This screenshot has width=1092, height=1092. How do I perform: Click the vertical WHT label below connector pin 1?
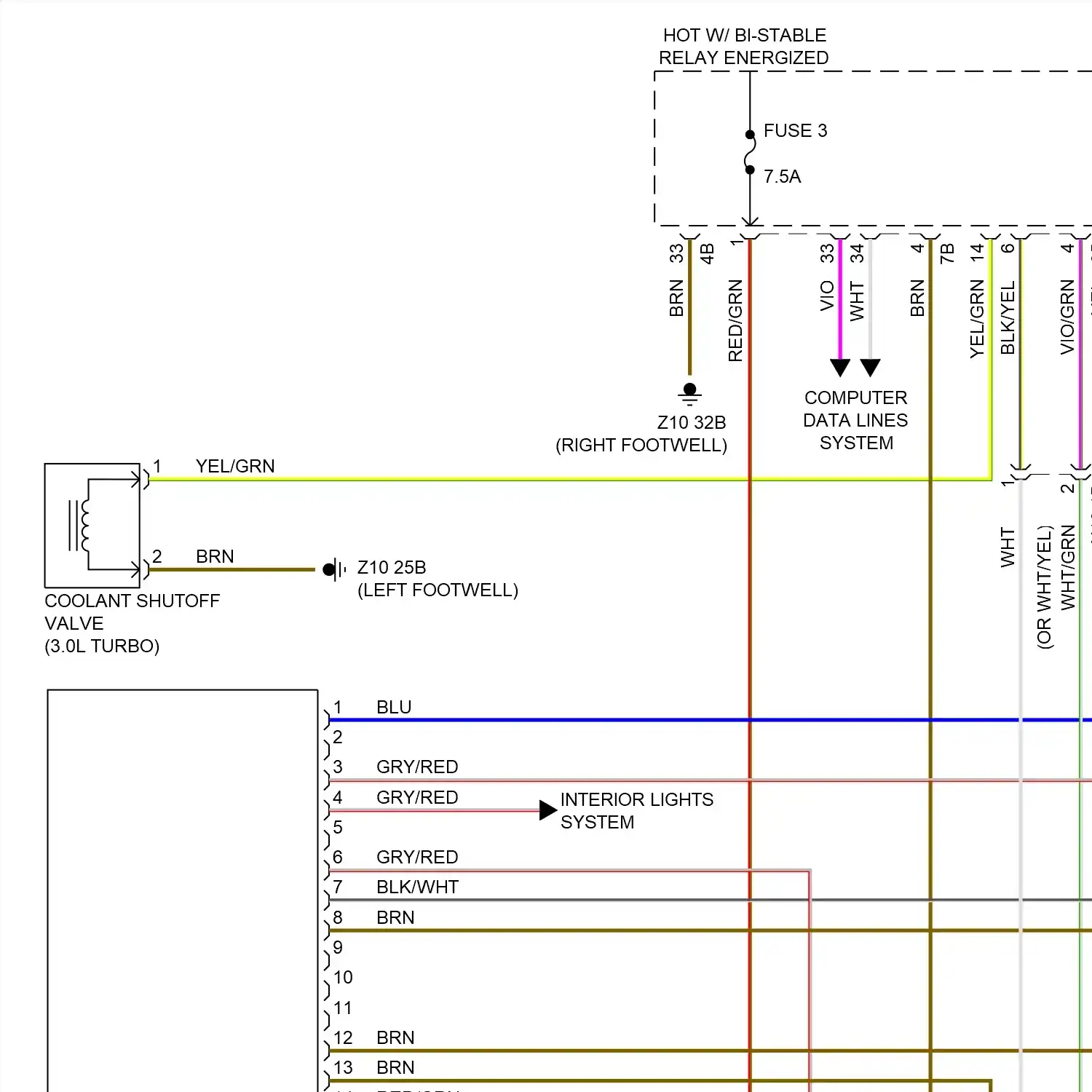pyautogui.click(x=1008, y=547)
